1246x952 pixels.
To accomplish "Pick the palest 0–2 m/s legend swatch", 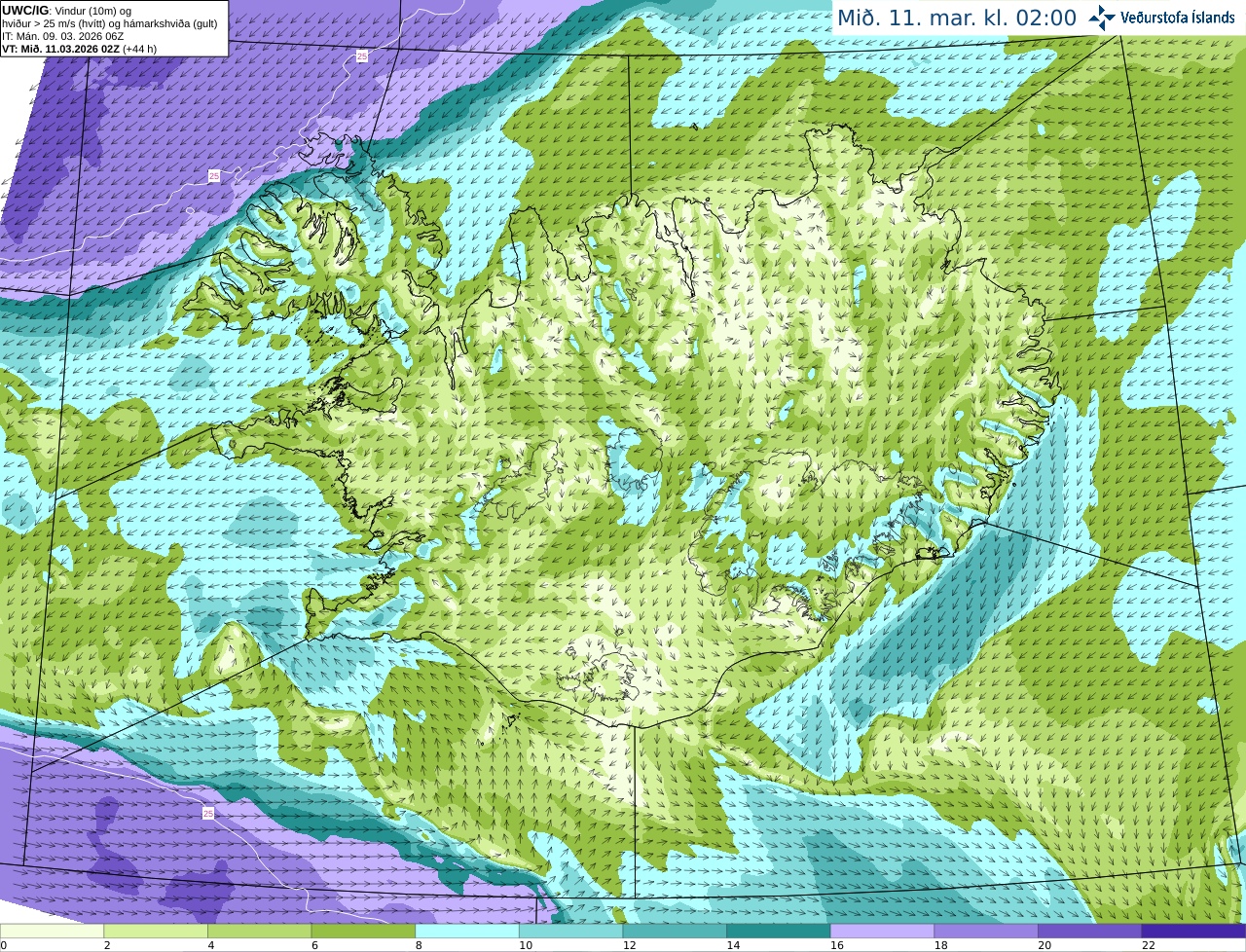I will tap(52, 932).
